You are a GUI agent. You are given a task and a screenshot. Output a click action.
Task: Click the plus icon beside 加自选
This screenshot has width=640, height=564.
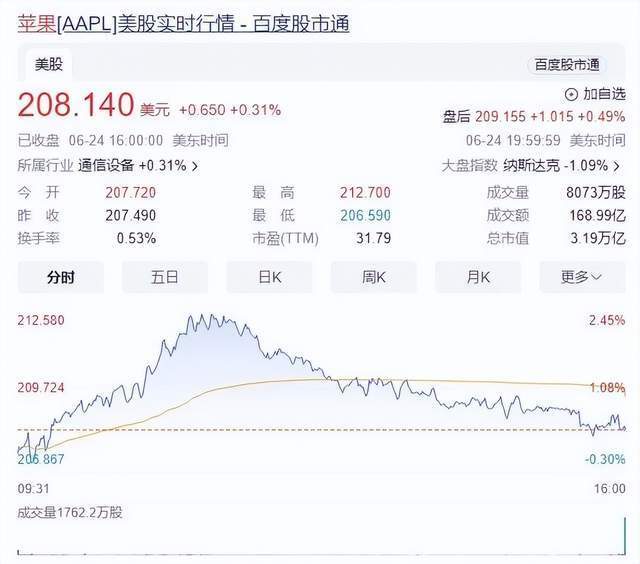[571, 94]
